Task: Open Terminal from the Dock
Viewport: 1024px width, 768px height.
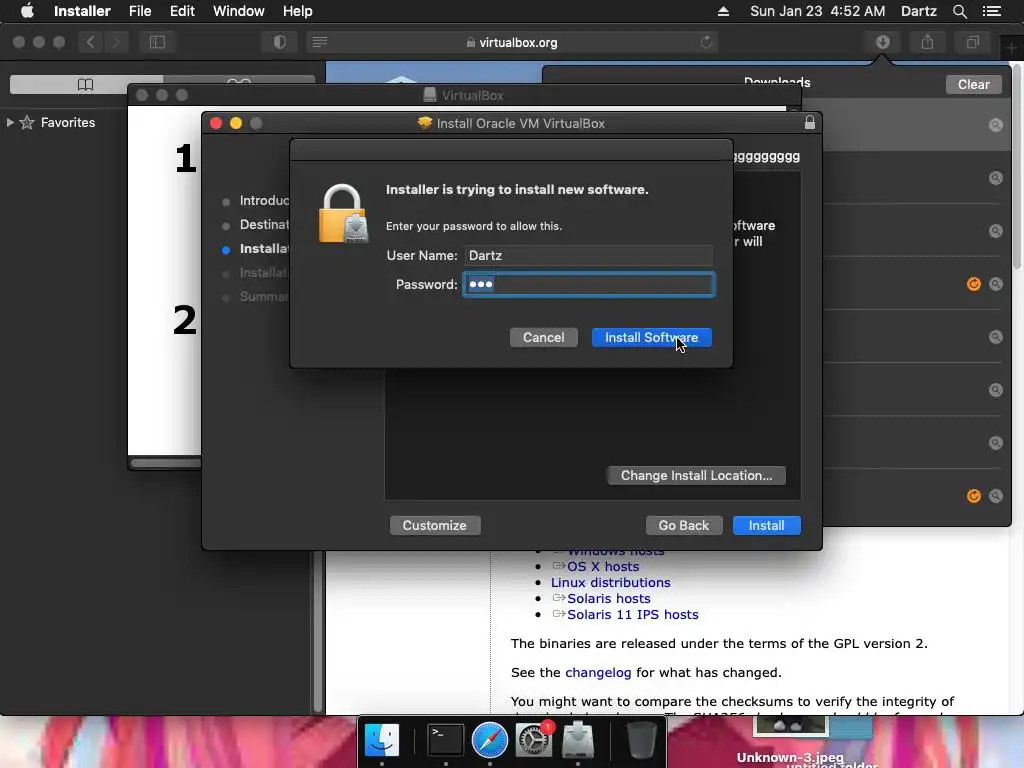Action: [445, 741]
